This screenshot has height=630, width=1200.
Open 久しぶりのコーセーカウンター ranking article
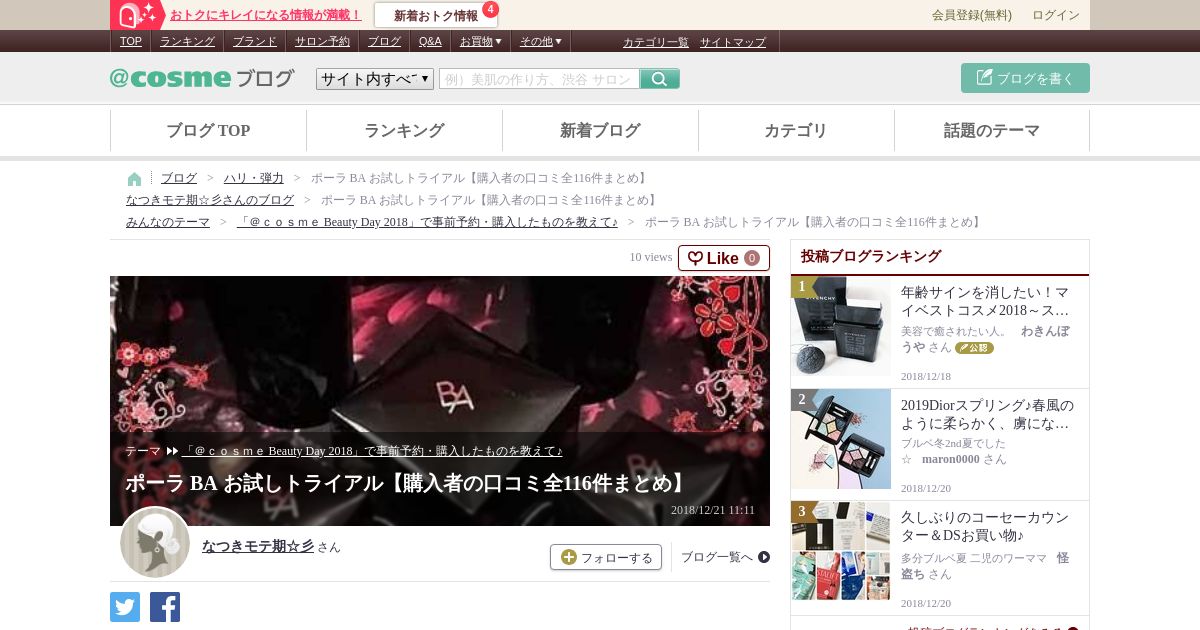[985, 526]
